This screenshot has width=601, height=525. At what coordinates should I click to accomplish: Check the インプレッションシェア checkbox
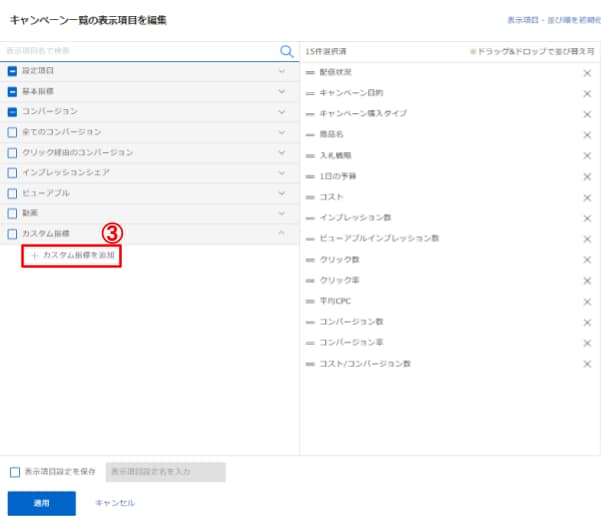[12, 173]
